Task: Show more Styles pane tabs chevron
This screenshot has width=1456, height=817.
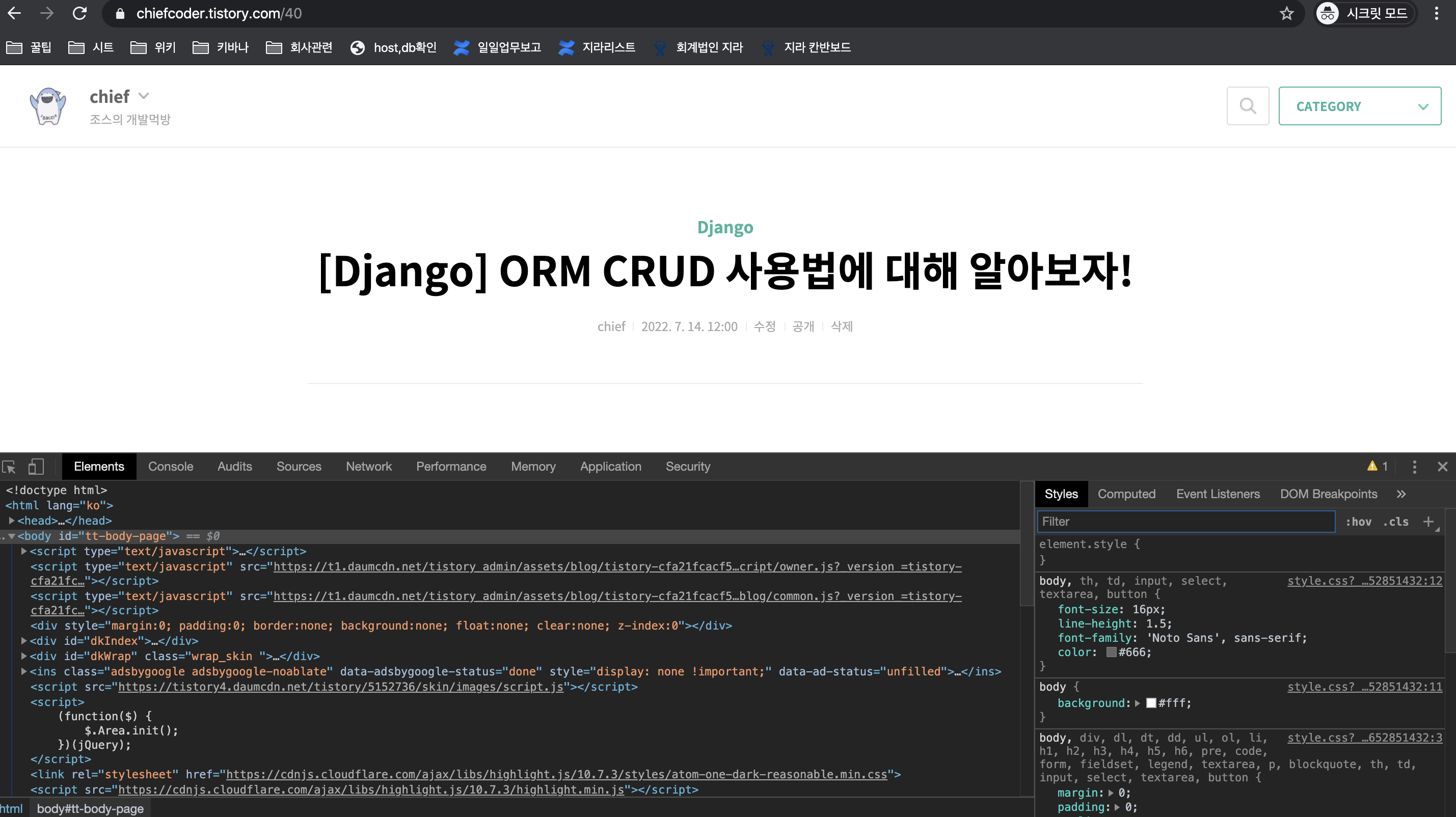Action: 1400,494
